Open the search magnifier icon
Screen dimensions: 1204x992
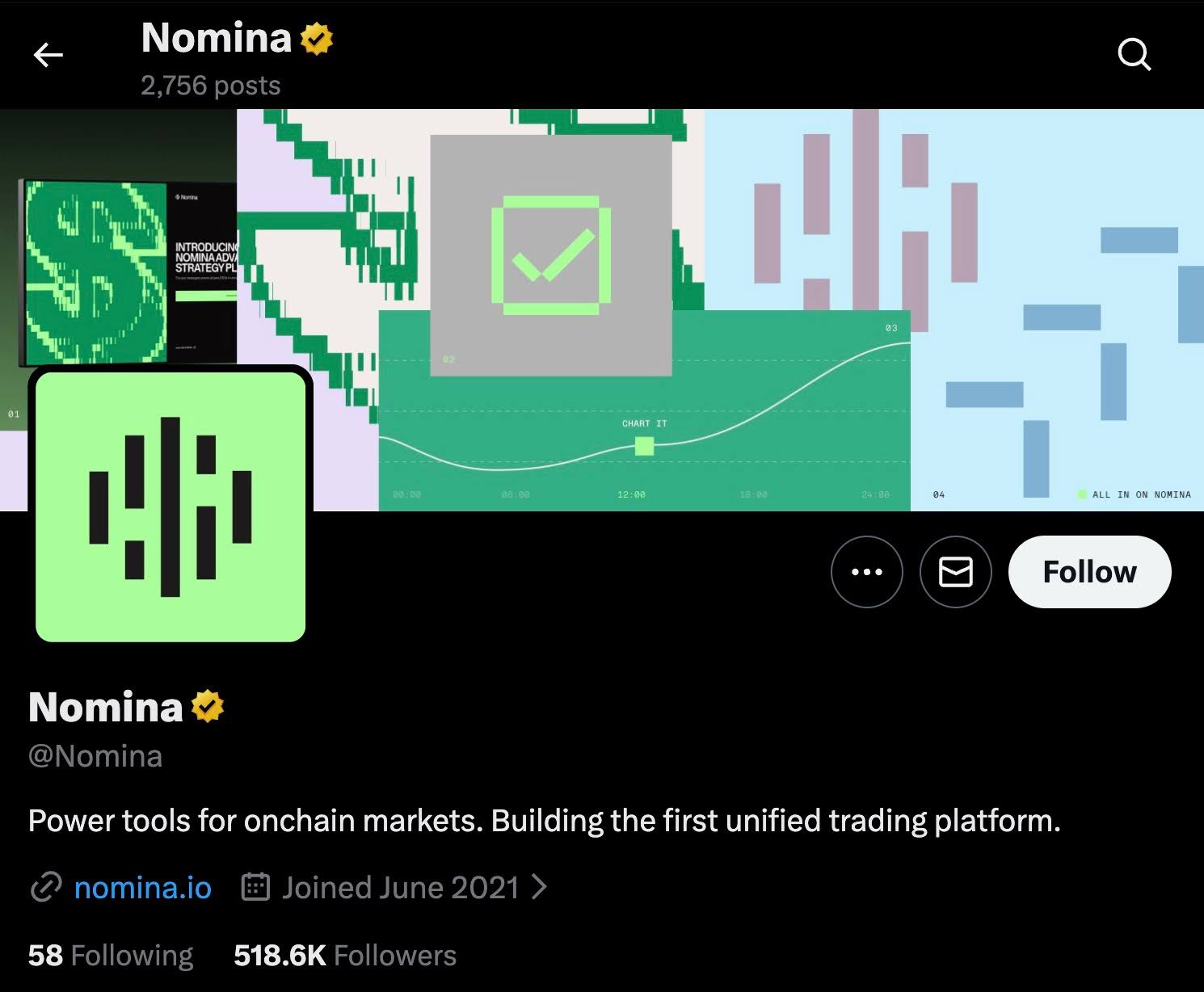click(x=1135, y=55)
